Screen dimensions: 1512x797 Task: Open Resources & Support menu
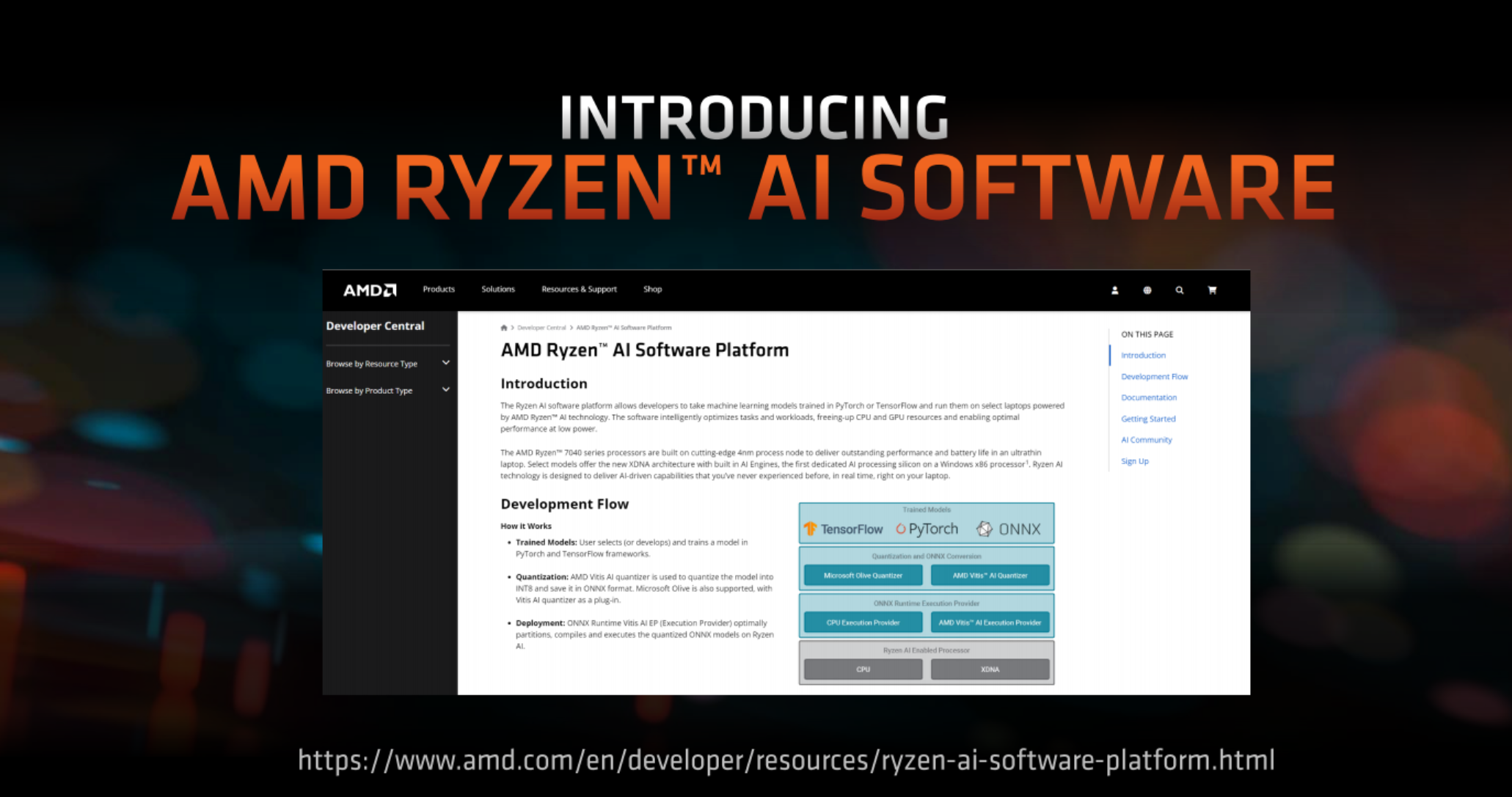[x=579, y=289]
